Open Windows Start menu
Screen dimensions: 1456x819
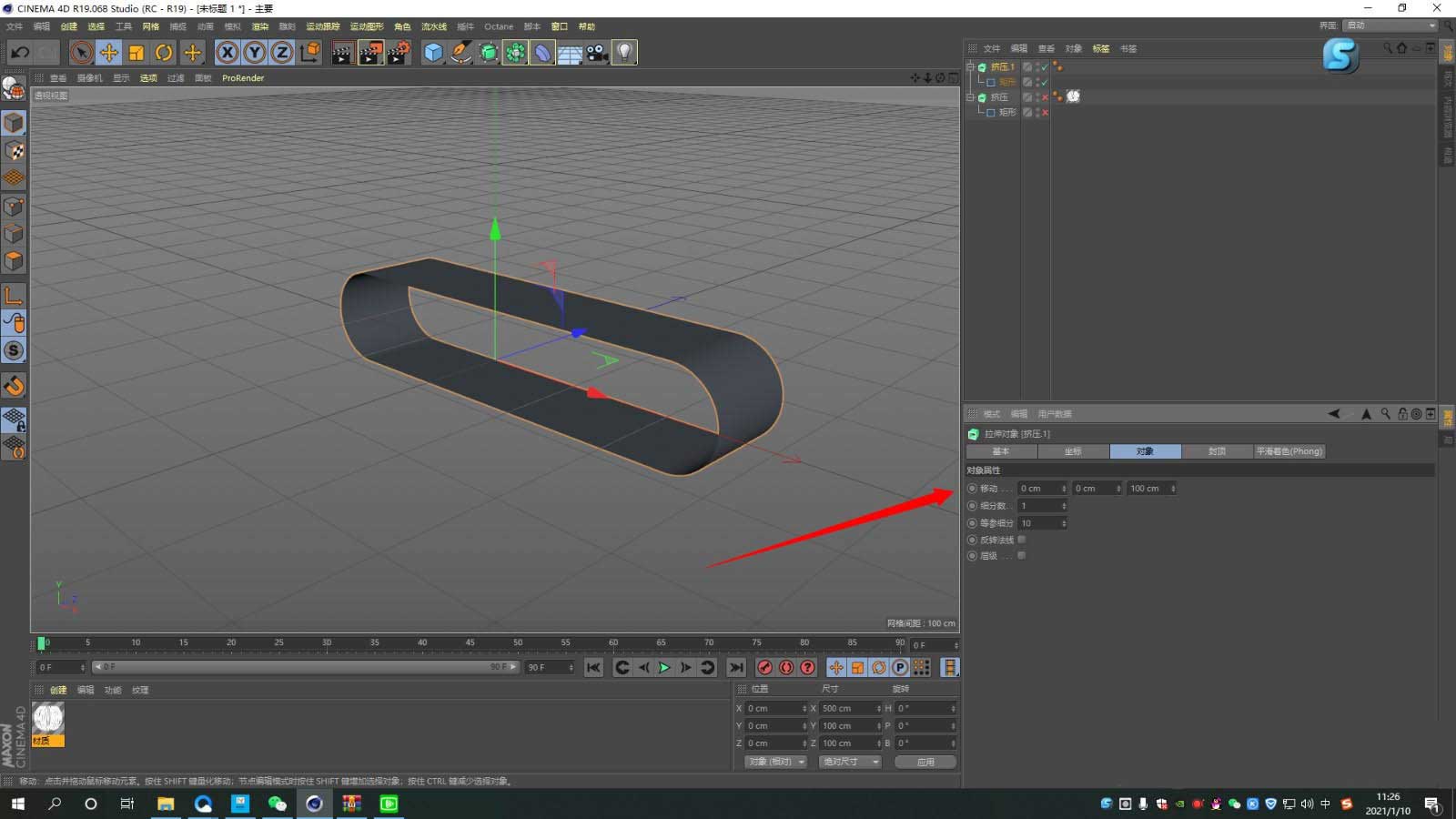(x=18, y=804)
